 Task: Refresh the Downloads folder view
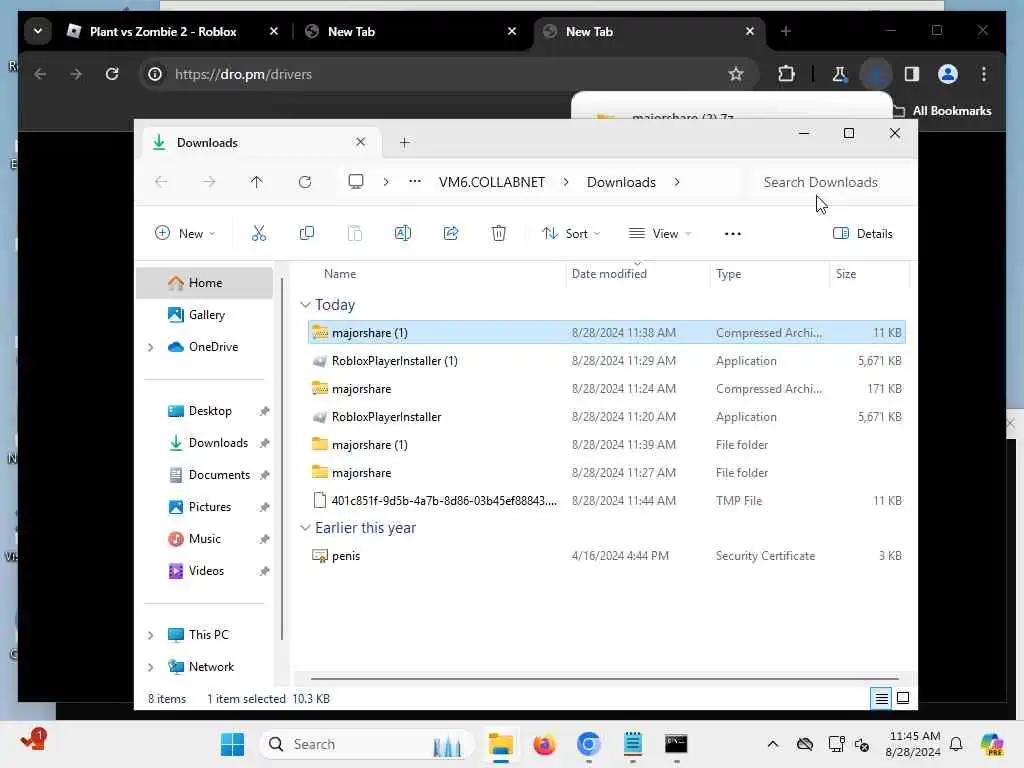point(305,182)
